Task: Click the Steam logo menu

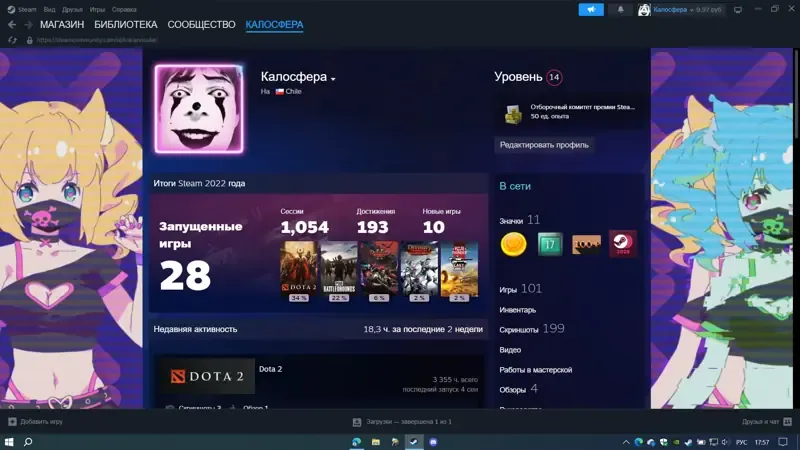Action: (x=22, y=9)
